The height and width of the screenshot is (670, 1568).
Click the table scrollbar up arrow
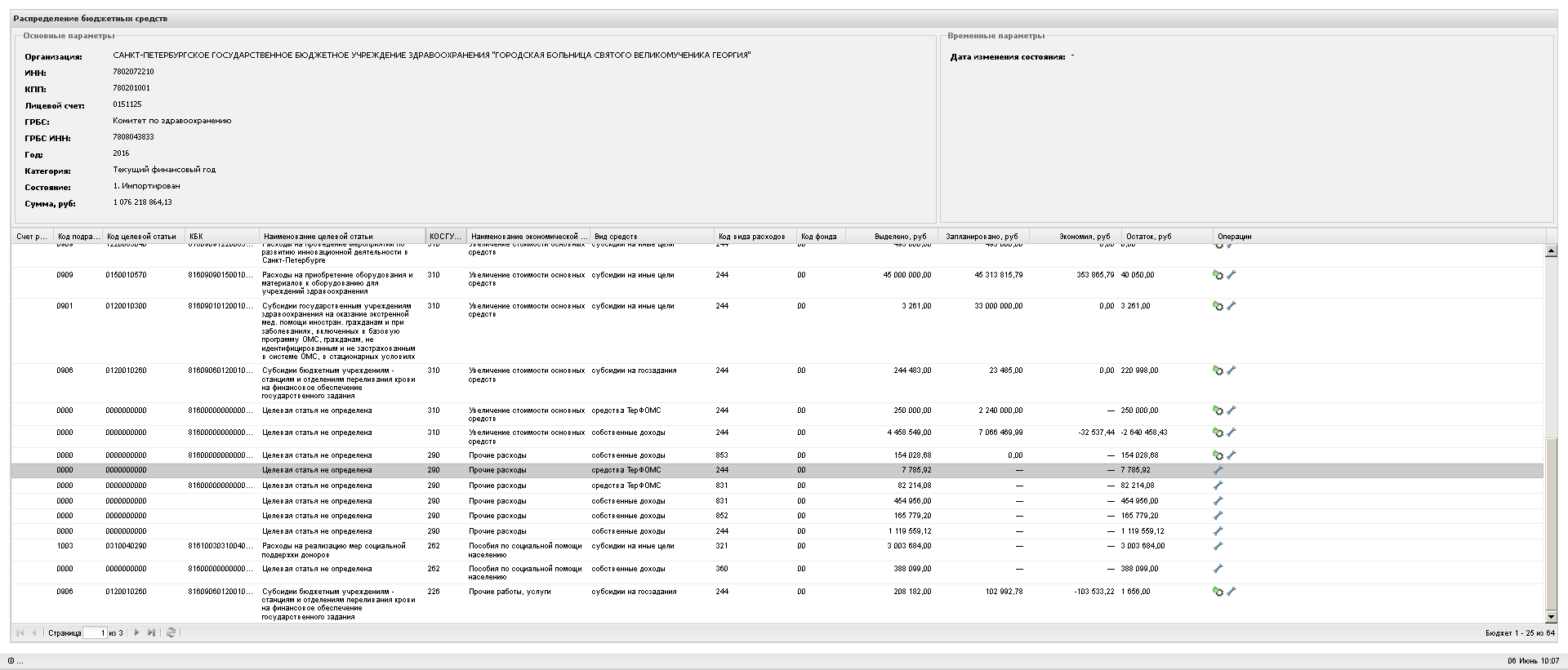1552,251
